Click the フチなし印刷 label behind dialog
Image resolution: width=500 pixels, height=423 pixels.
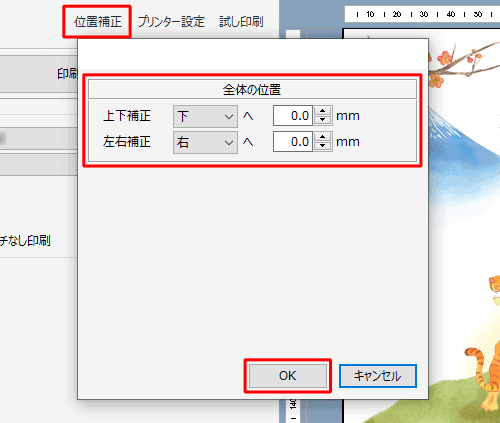pyautogui.click(x=25, y=240)
